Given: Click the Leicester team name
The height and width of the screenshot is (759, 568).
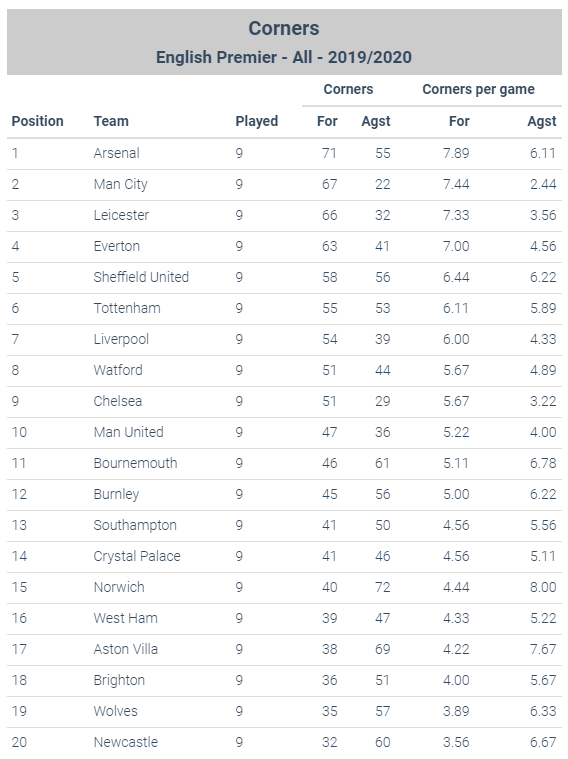Looking at the screenshot, I should coord(121,215).
